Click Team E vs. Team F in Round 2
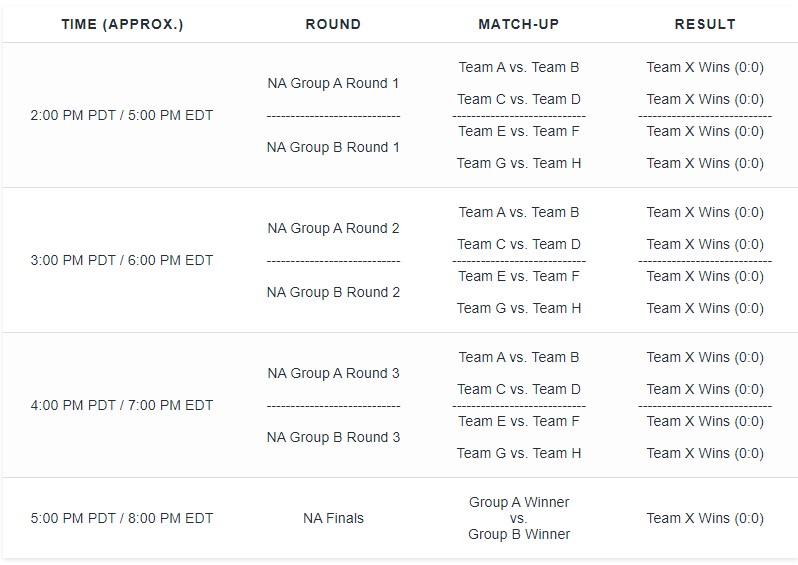798x565 pixels. (519, 276)
